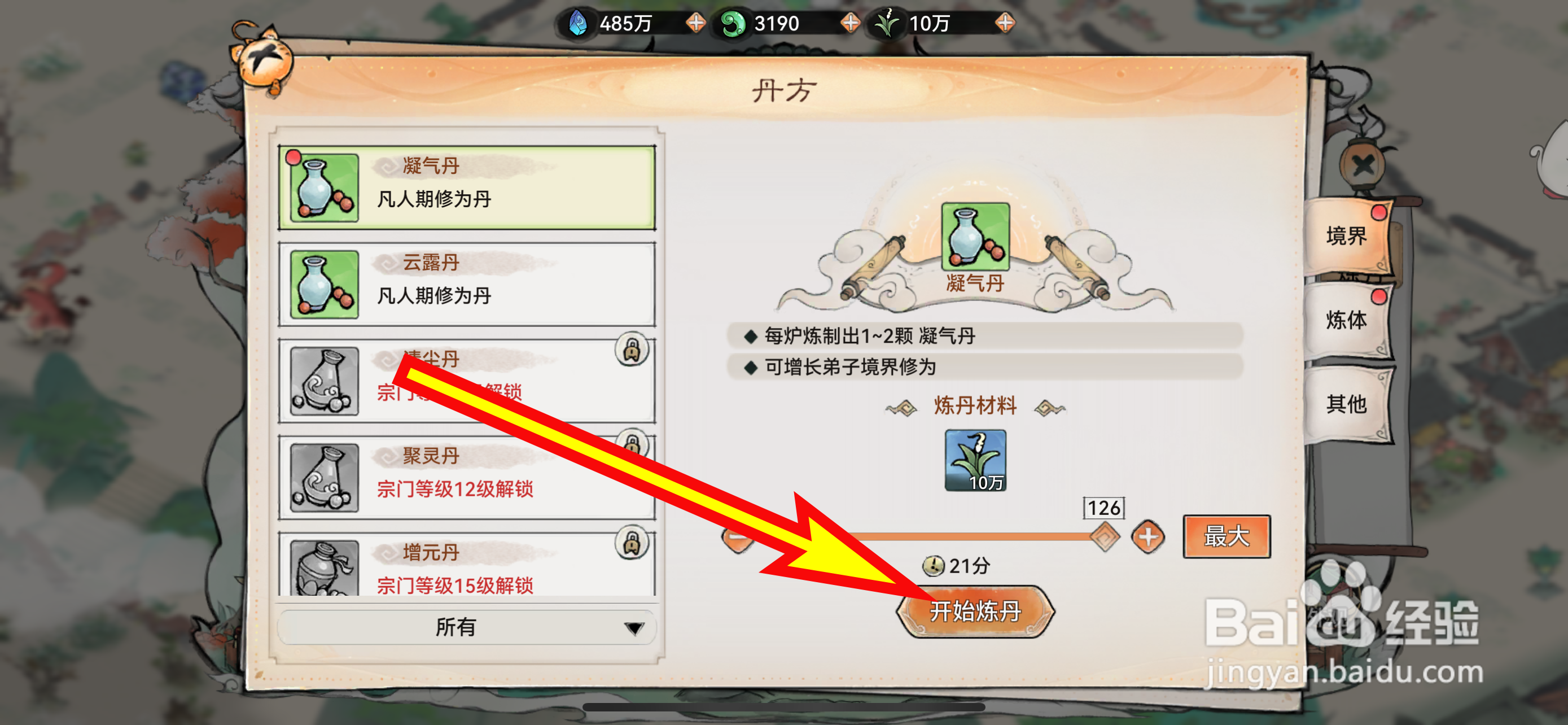Tap the lock icon on 清尘丹
This screenshot has height=725, width=1568.
[x=632, y=350]
